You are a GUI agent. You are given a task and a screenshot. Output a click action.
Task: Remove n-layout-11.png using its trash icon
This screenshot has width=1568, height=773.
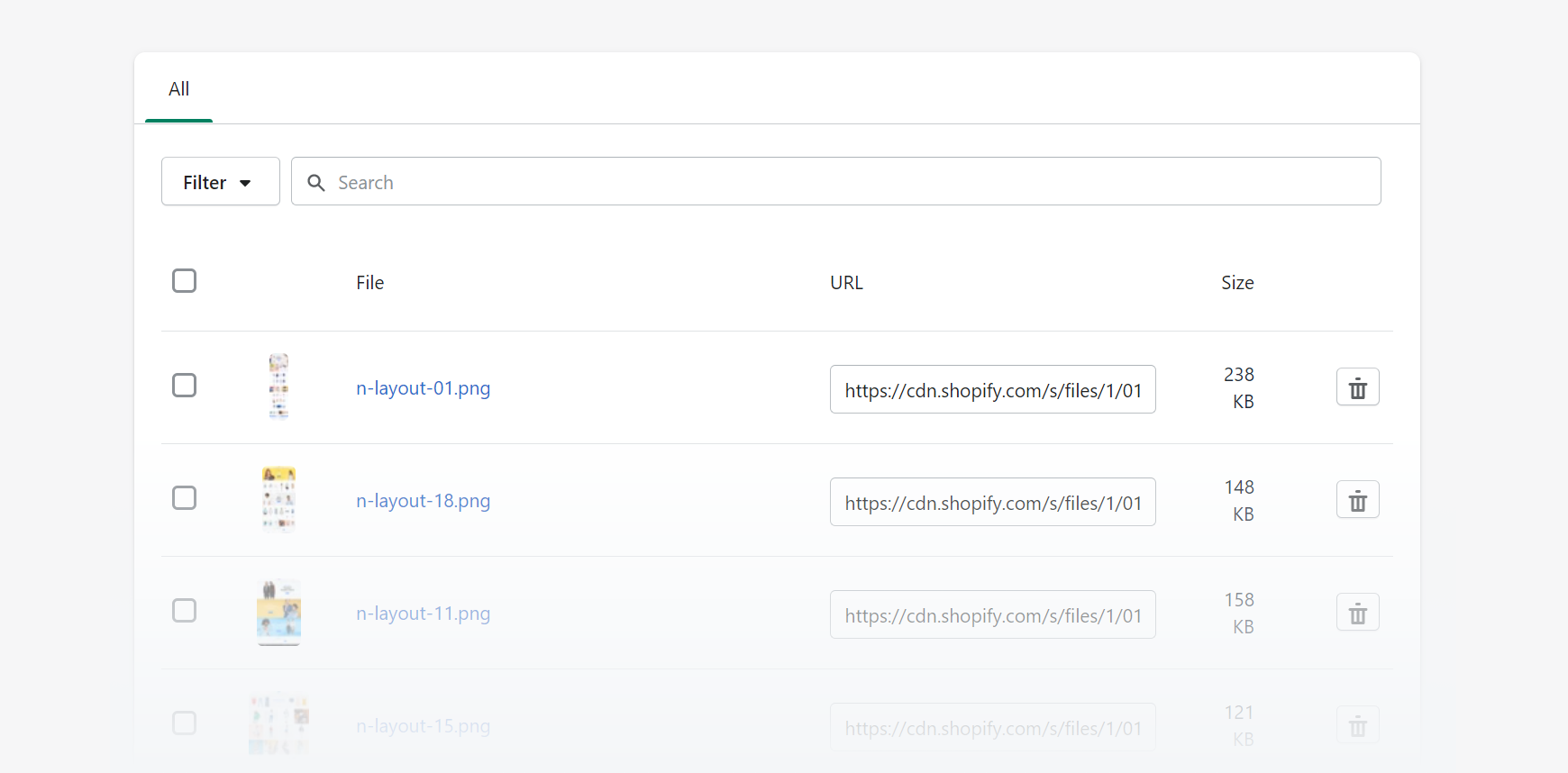pos(1357,613)
